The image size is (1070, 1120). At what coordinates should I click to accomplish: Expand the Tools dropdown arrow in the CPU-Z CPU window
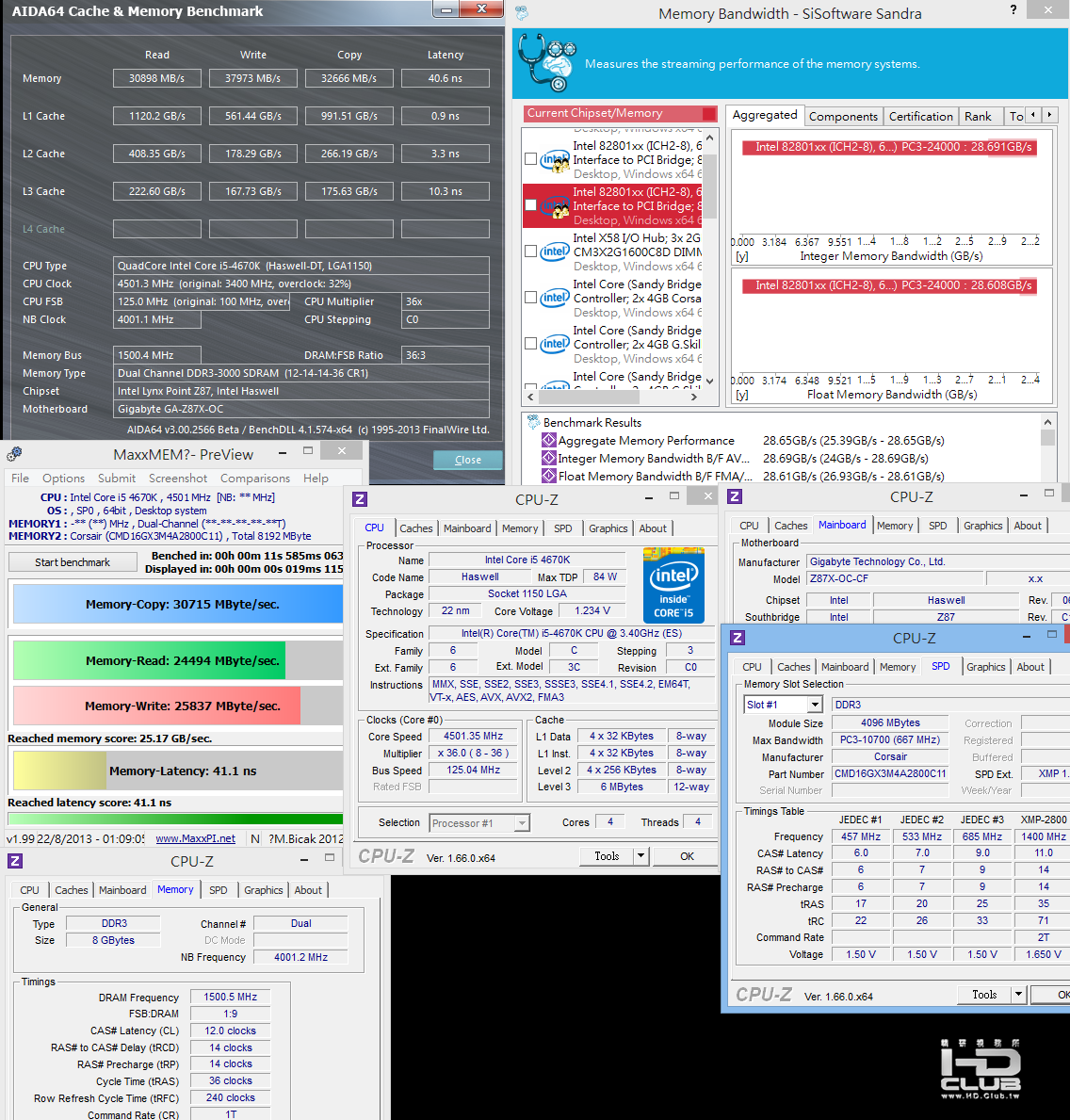640,855
